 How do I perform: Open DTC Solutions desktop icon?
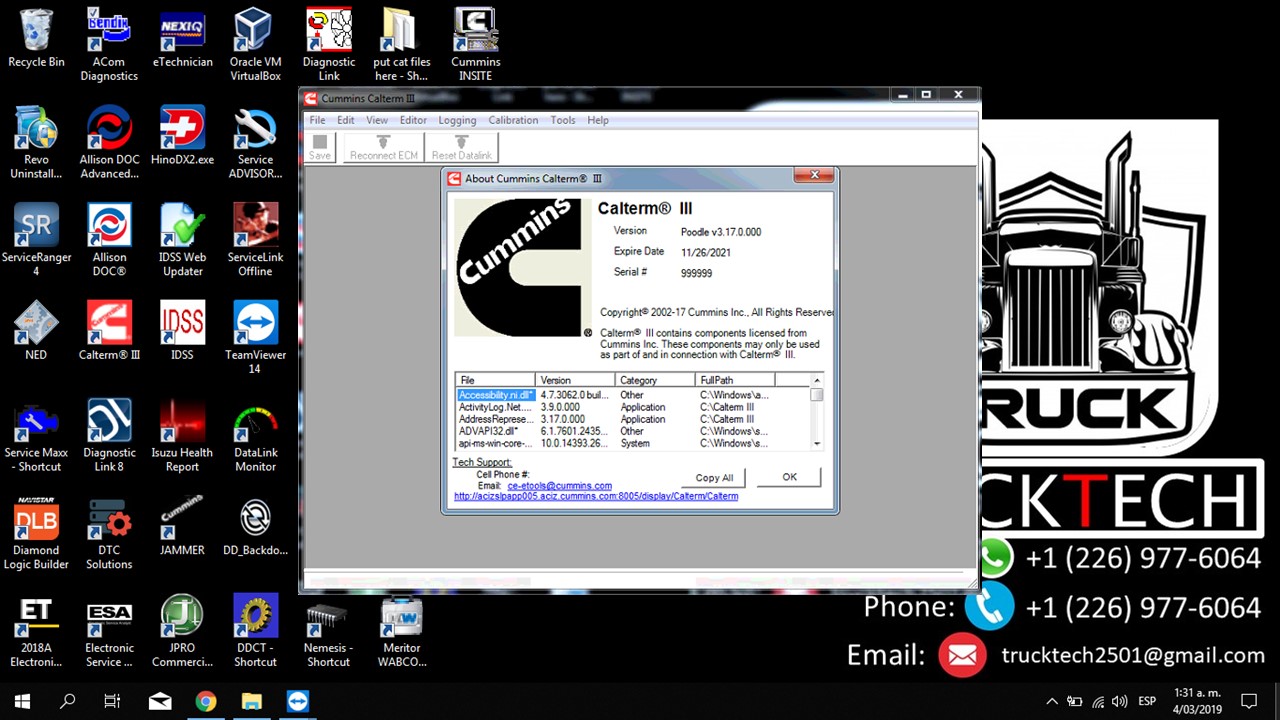(x=109, y=534)
